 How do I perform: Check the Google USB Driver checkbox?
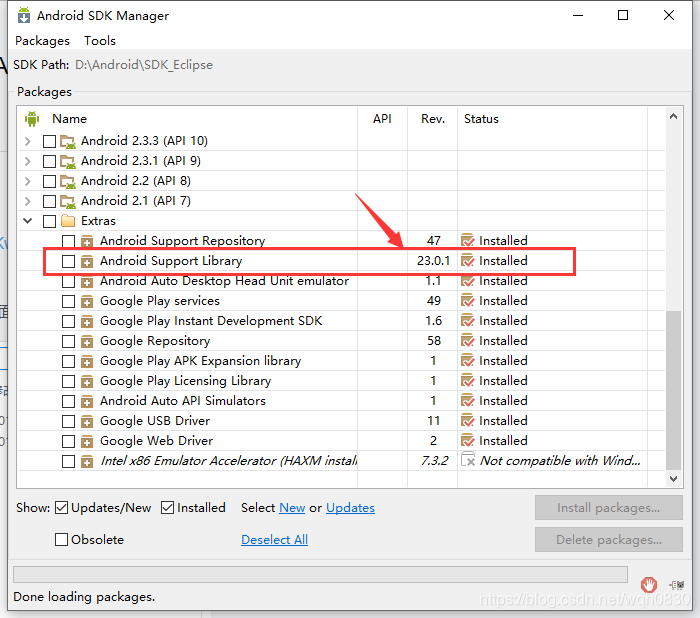(x=68, y=422)
